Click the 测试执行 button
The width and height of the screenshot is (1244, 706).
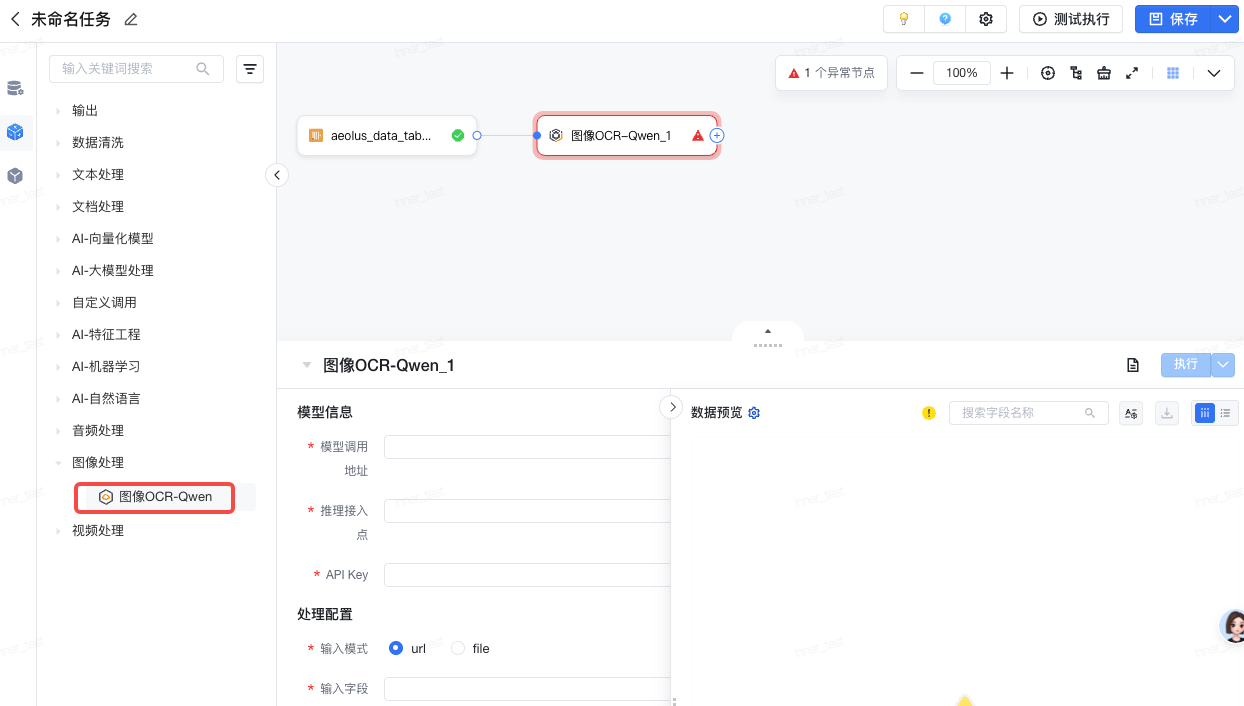pos(1071,19)
